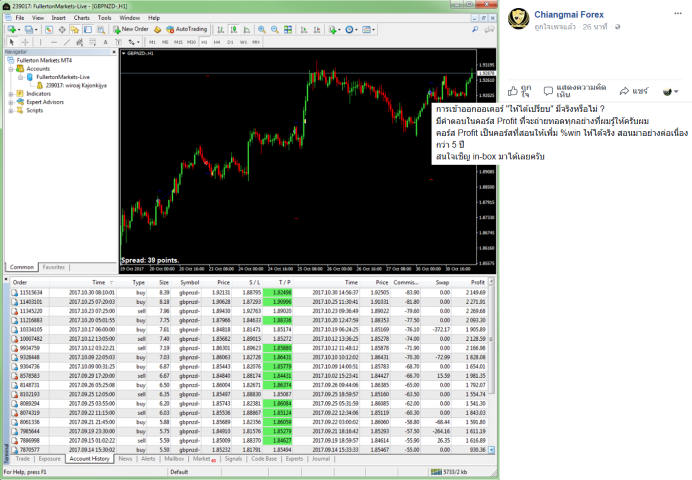This screenshot has width=692, height=480.
Task: Open the File menu
Action: tap(20, 18)
